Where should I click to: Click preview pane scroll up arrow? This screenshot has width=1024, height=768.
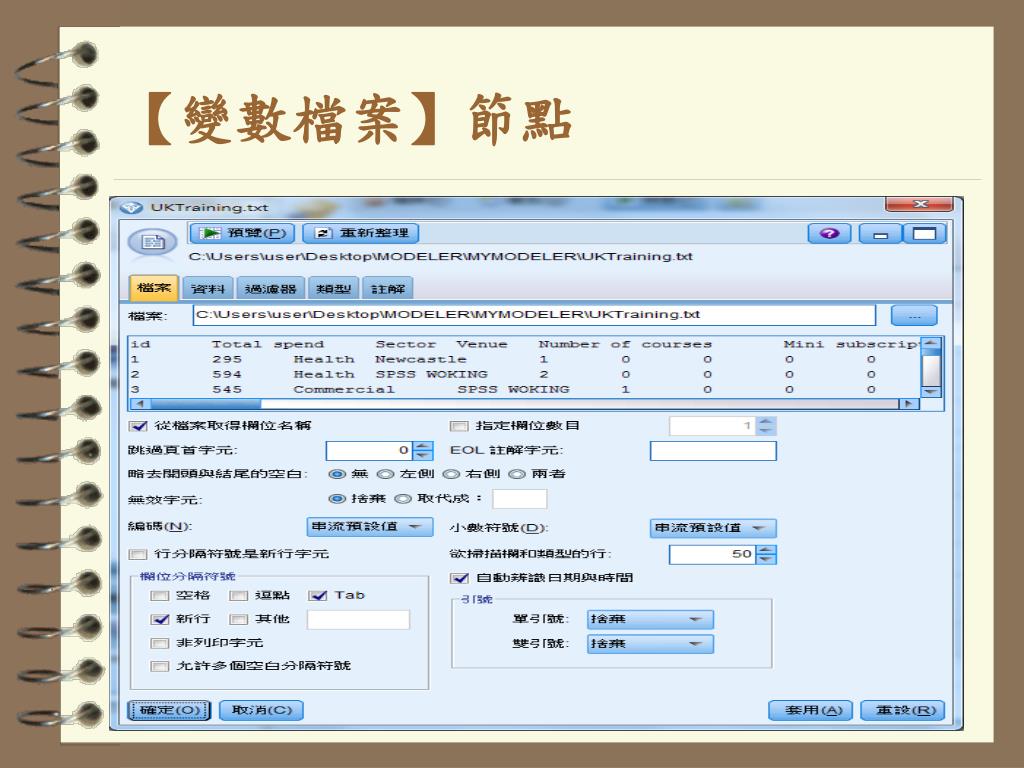(x=931, y=342)
